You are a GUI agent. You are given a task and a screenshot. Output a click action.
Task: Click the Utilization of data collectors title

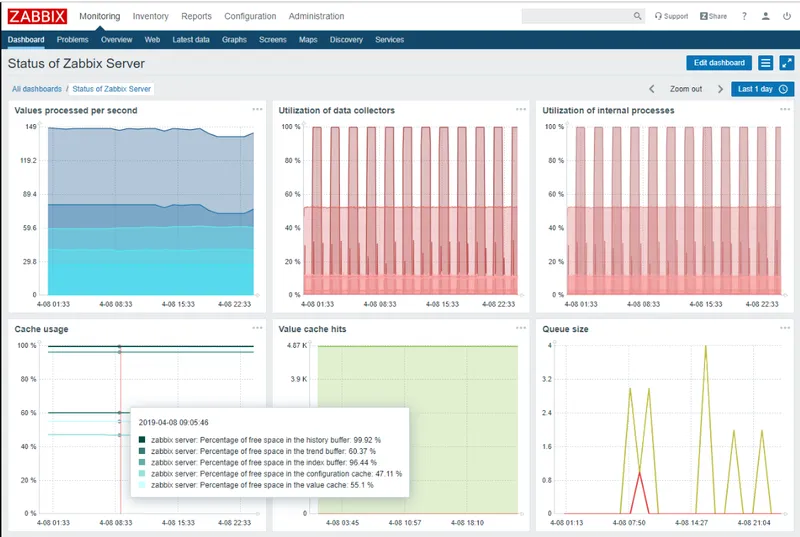[336, 110]
